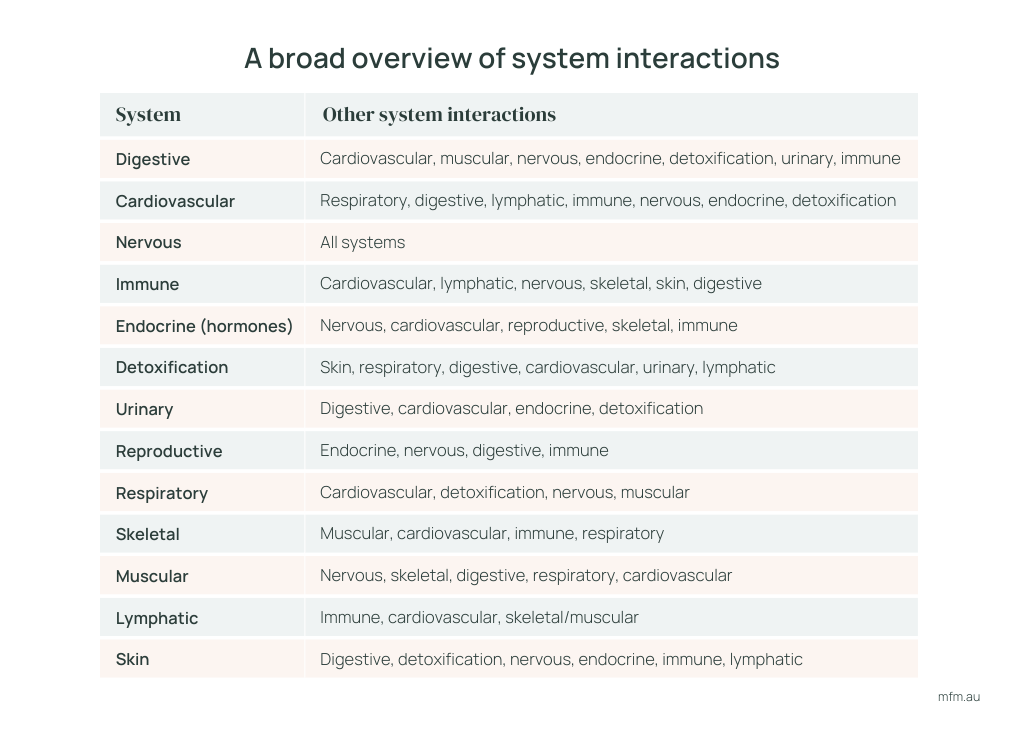1024x738 pixels.
Task: Click the 'Digestive' row label
Action: tap(153, 159)
